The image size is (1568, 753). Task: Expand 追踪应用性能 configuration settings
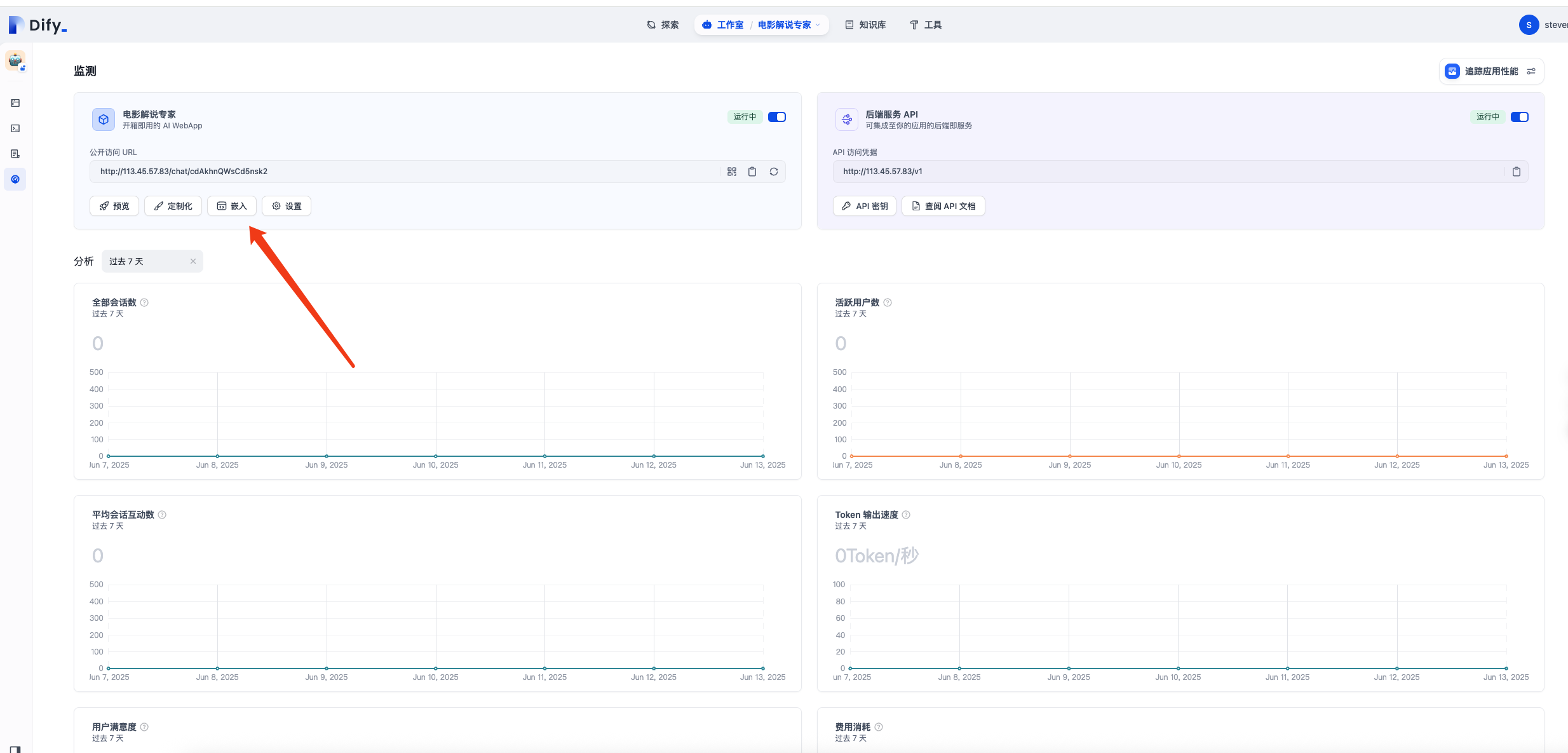(x=1531, y=71)
